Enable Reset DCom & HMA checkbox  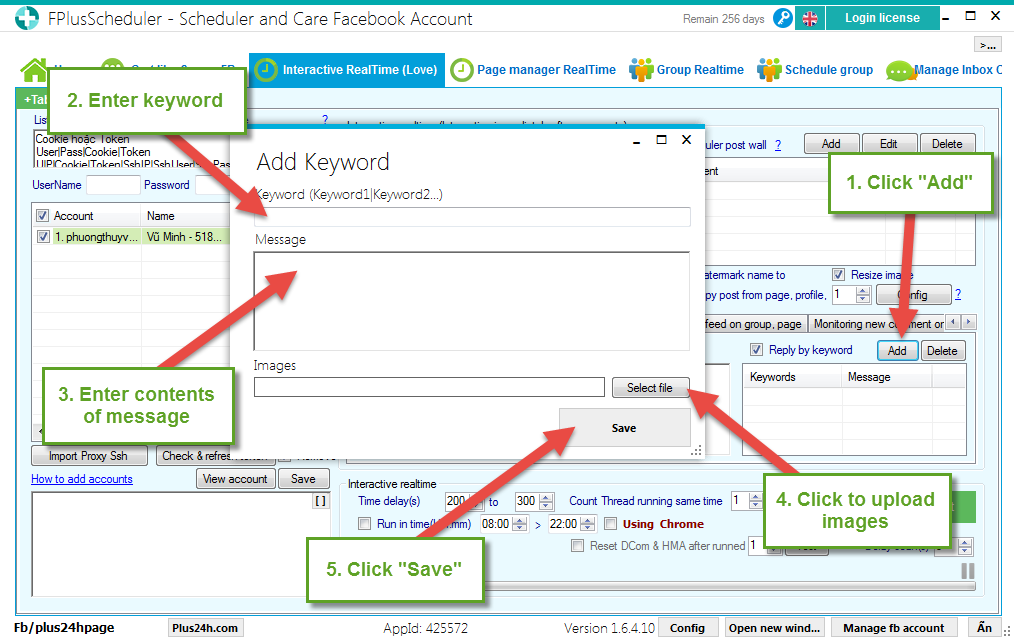point(577,546)
